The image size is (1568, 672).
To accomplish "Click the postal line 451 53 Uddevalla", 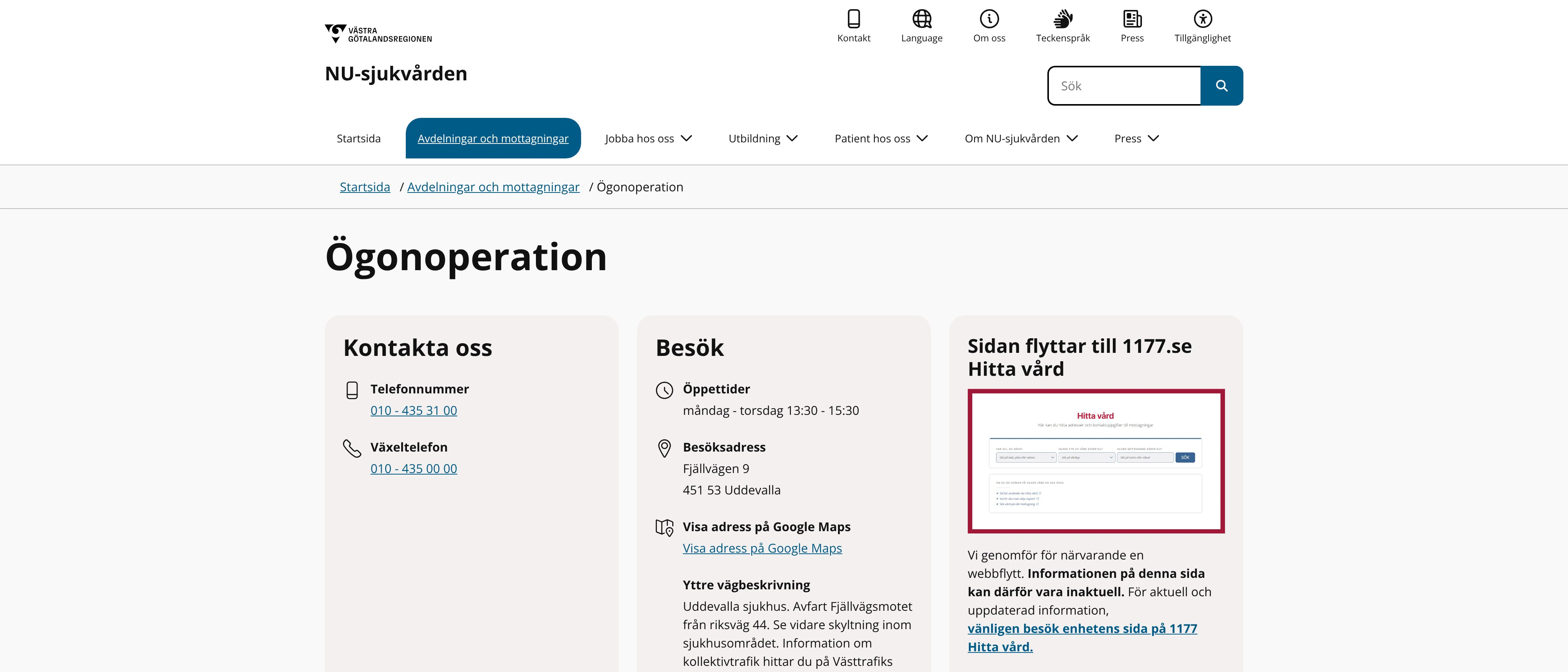I will (731, 490).
